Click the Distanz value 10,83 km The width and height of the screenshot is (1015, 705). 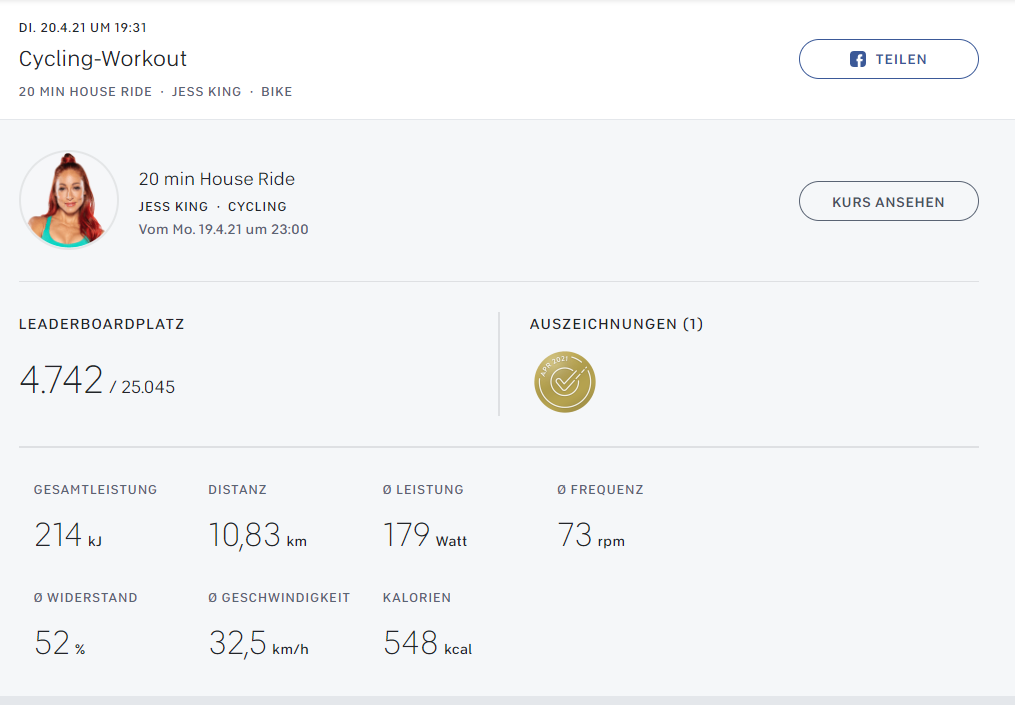tap(257, 536)
